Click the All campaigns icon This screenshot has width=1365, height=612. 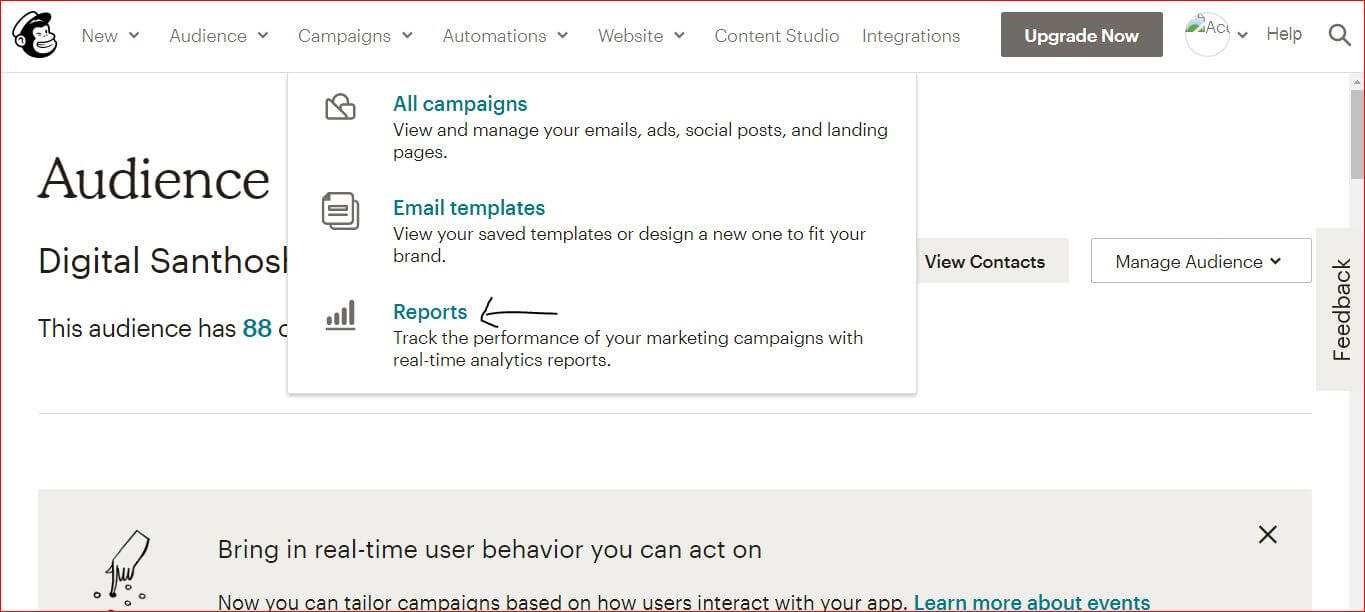coord(340,106)
